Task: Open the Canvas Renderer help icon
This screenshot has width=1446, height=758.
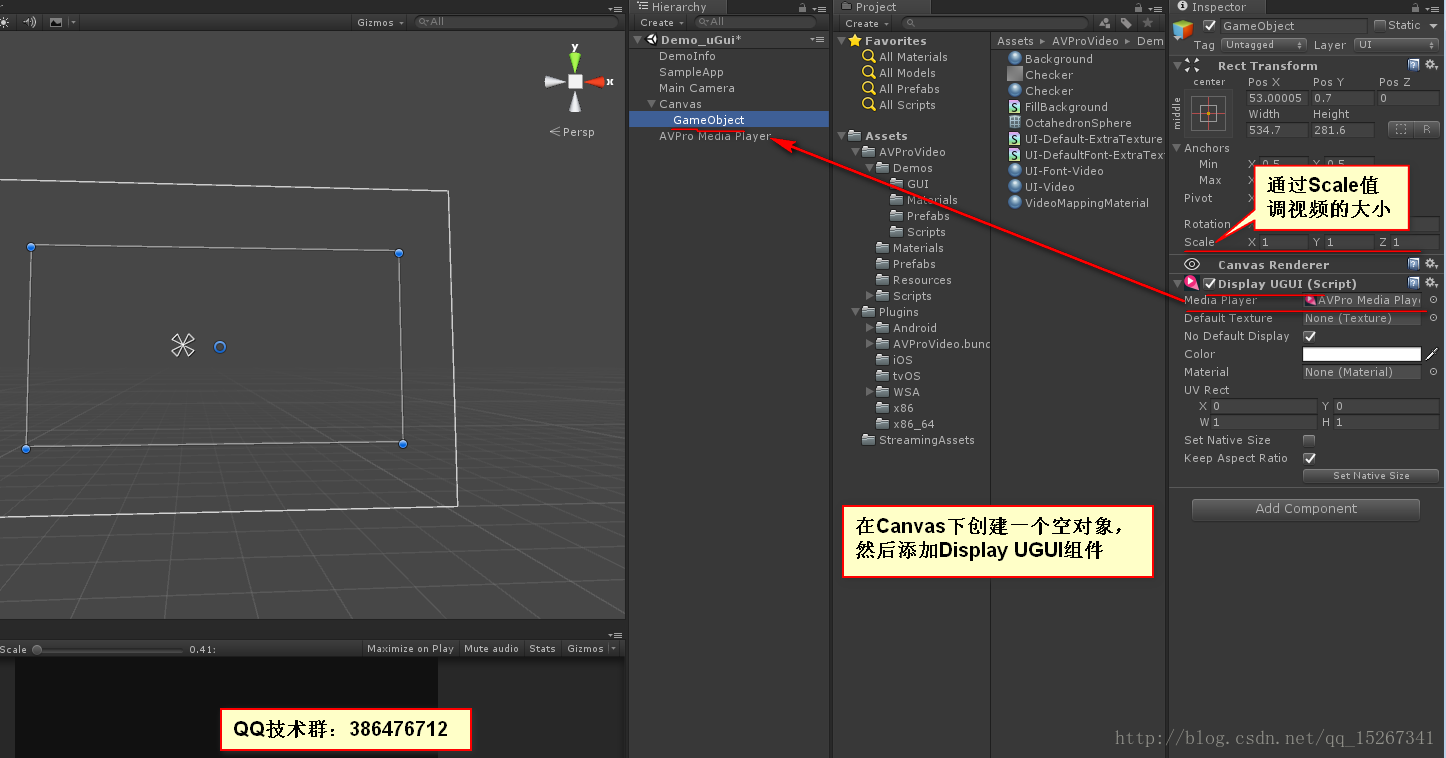Action: coord(1414,264)
